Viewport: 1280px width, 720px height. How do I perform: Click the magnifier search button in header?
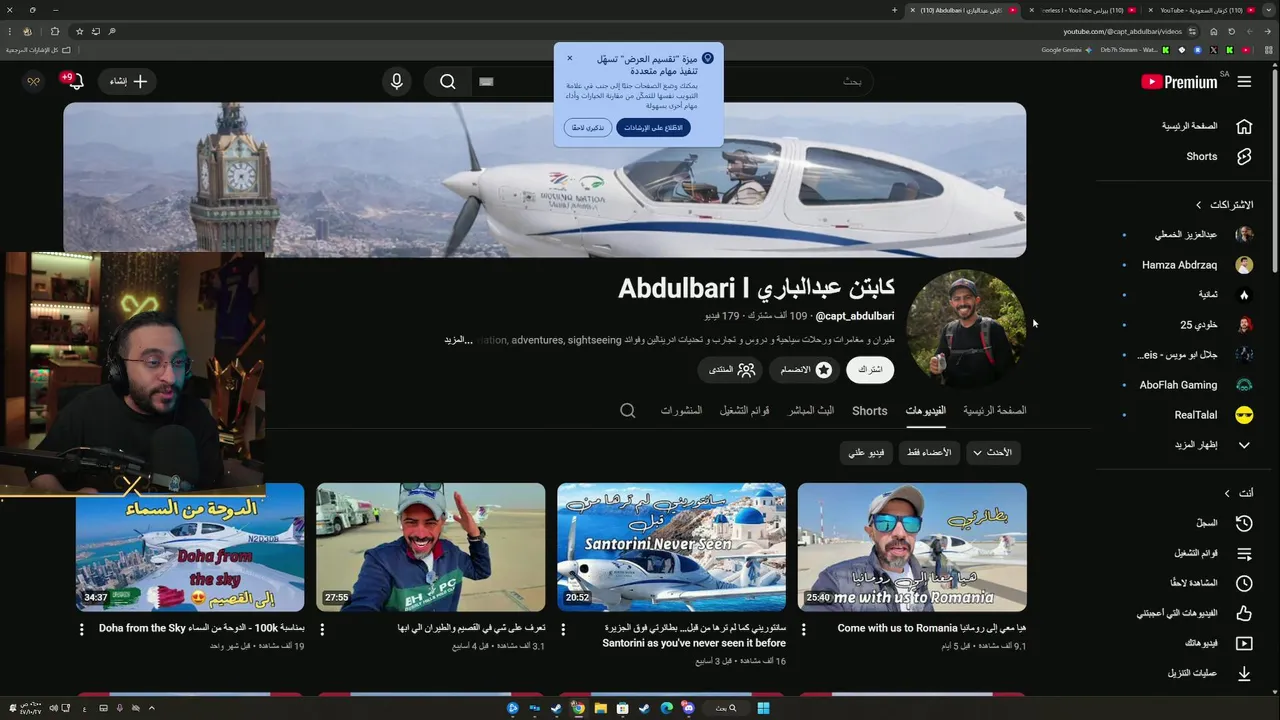coord(448,82)
